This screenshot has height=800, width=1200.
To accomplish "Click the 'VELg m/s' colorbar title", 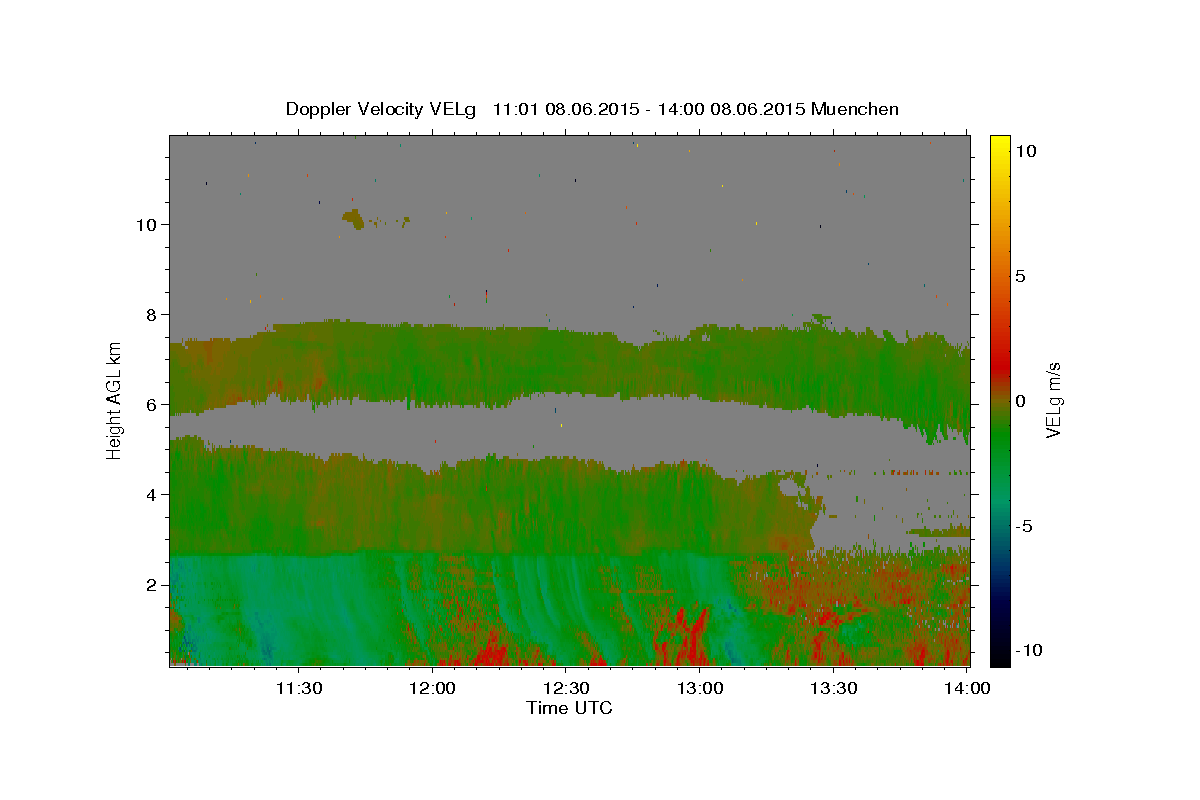I will [x=1054, y=400].
